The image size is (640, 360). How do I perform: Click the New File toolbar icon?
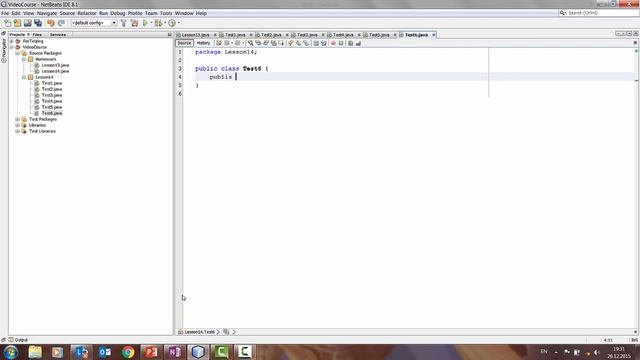pyautogui.click(x=7, y=23)
